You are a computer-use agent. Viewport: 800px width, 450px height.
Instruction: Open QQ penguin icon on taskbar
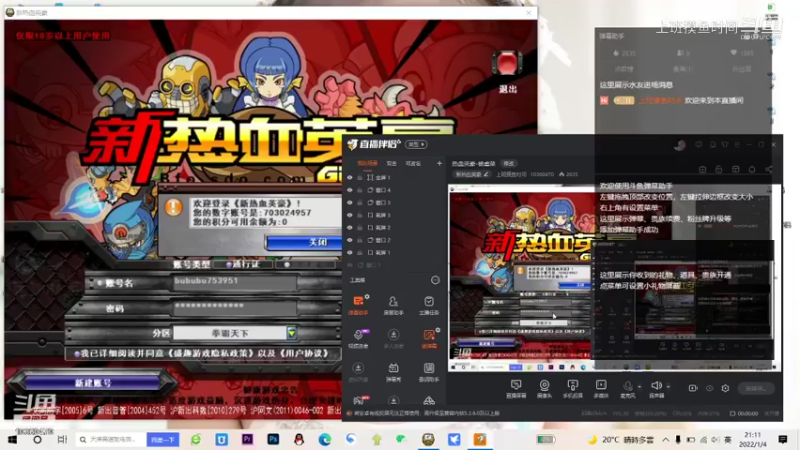(299, 439)
